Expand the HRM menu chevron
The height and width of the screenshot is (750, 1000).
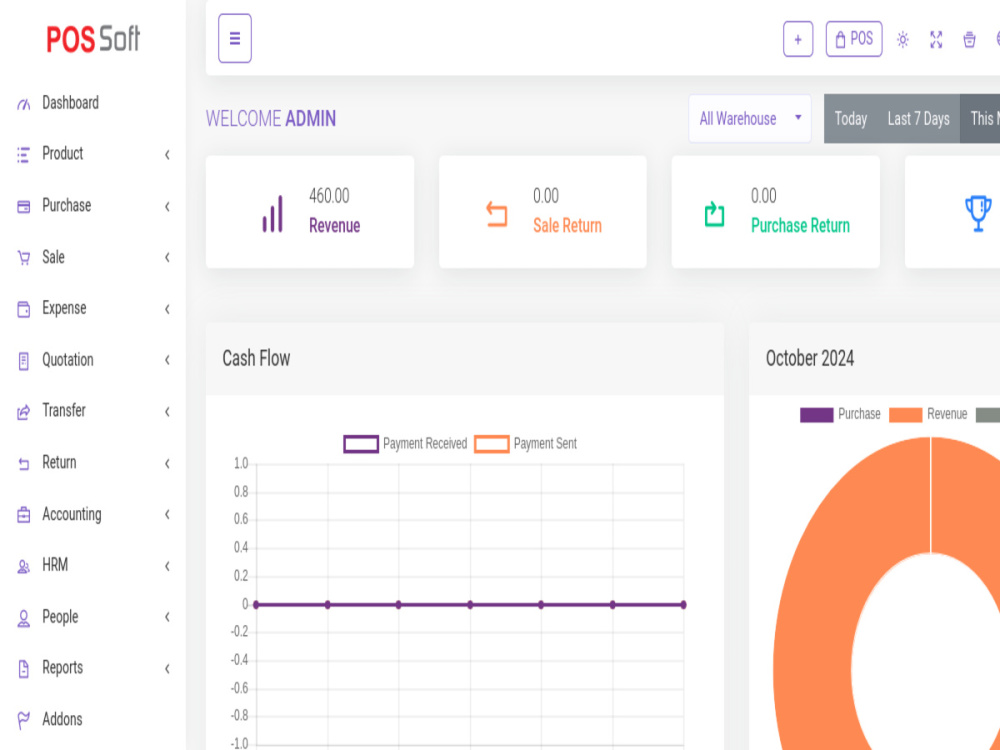pos(167,566)
